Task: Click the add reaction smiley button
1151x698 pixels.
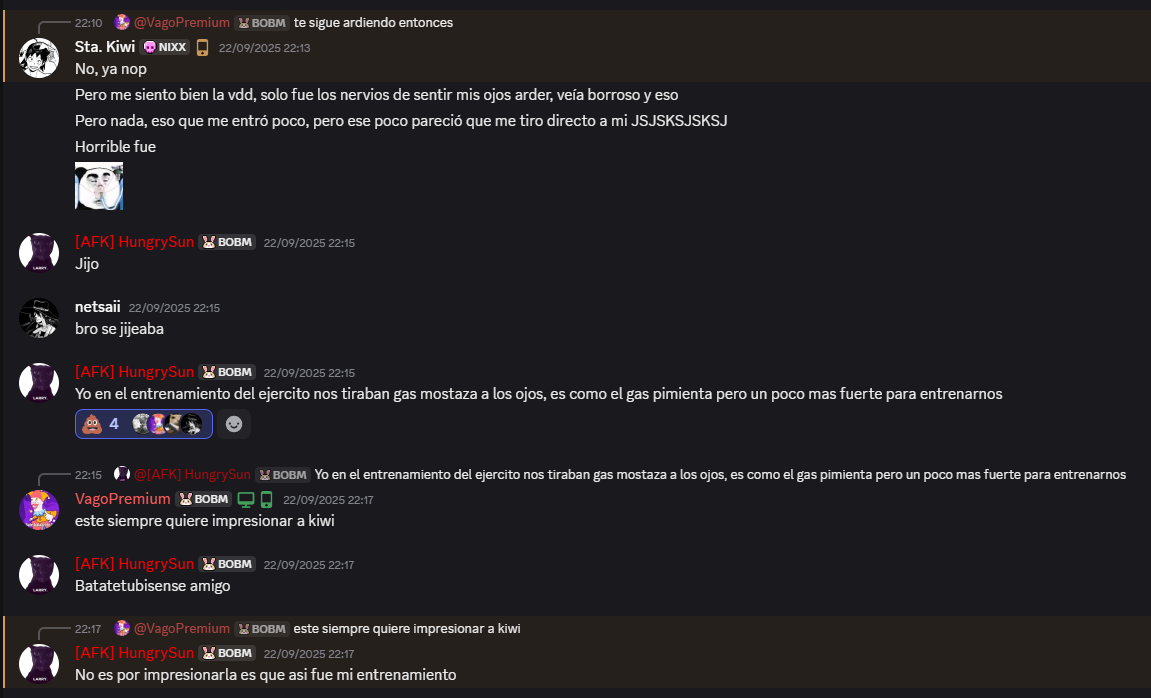Action: pos(234,424)
